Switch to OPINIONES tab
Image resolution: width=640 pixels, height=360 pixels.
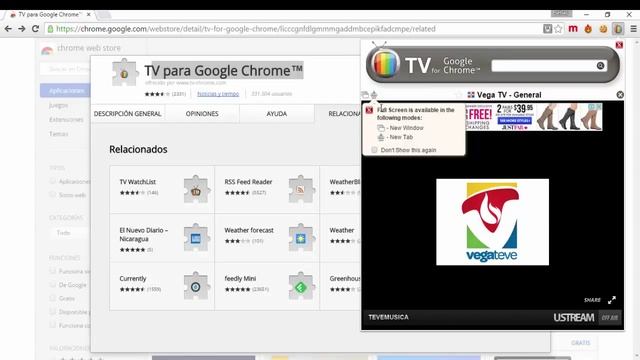(202, 114)
